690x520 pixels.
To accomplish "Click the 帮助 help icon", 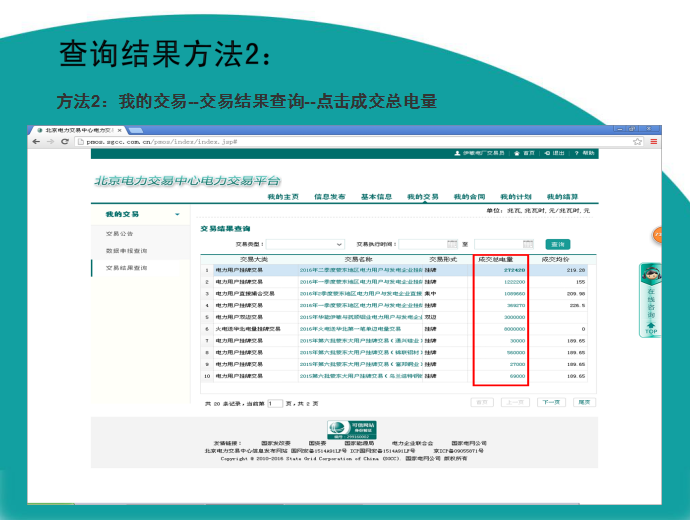I will [576, 153].
